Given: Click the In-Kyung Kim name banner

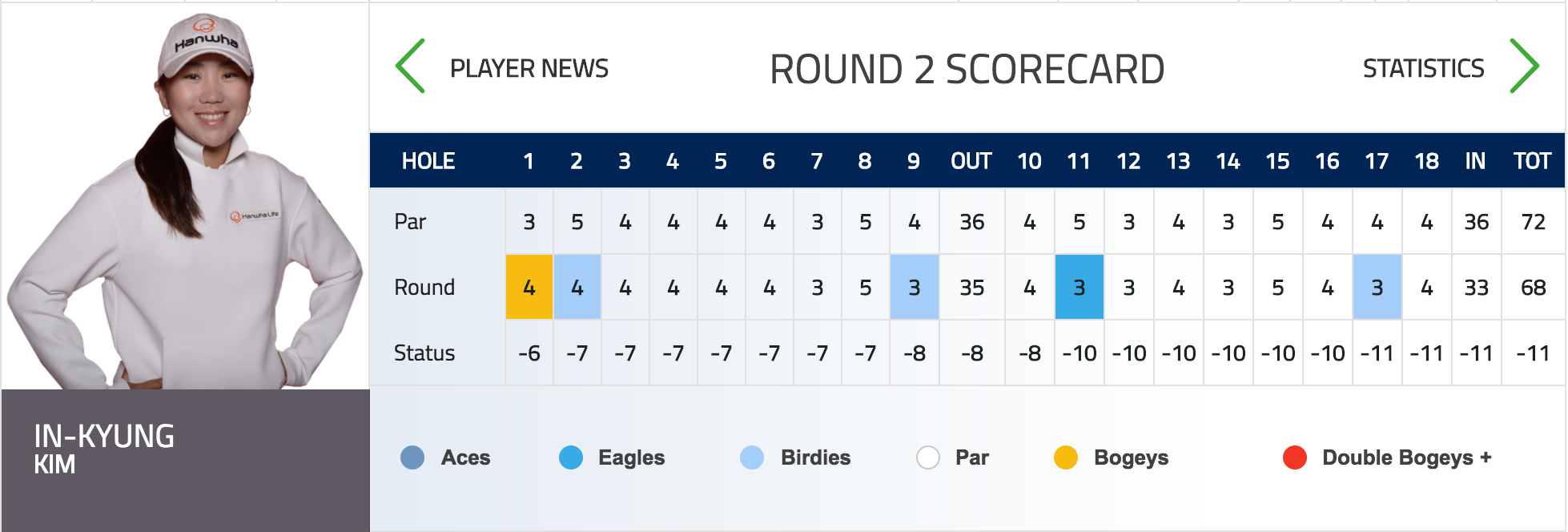Looking at the screenshot, I should point(185,460).
